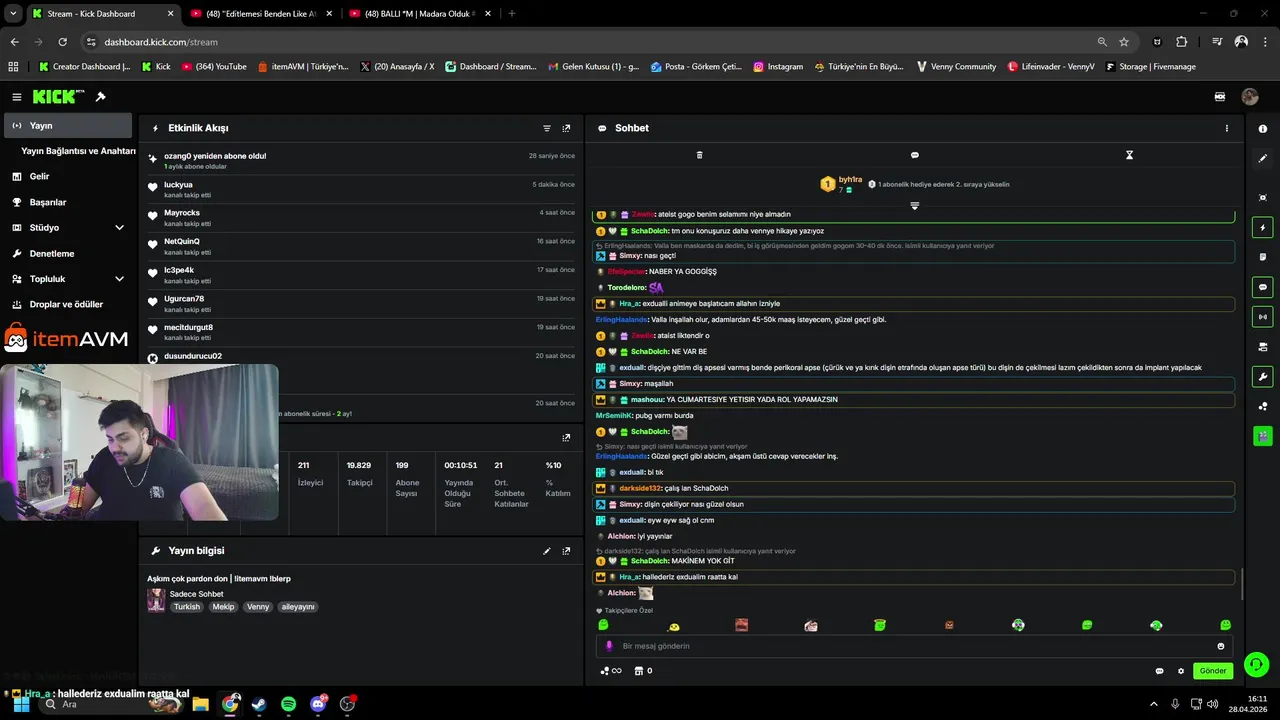Viewport: 1280px width, 720px height.
Task: Click the pencil icon in right sidebar
Action: (1263, 158)
